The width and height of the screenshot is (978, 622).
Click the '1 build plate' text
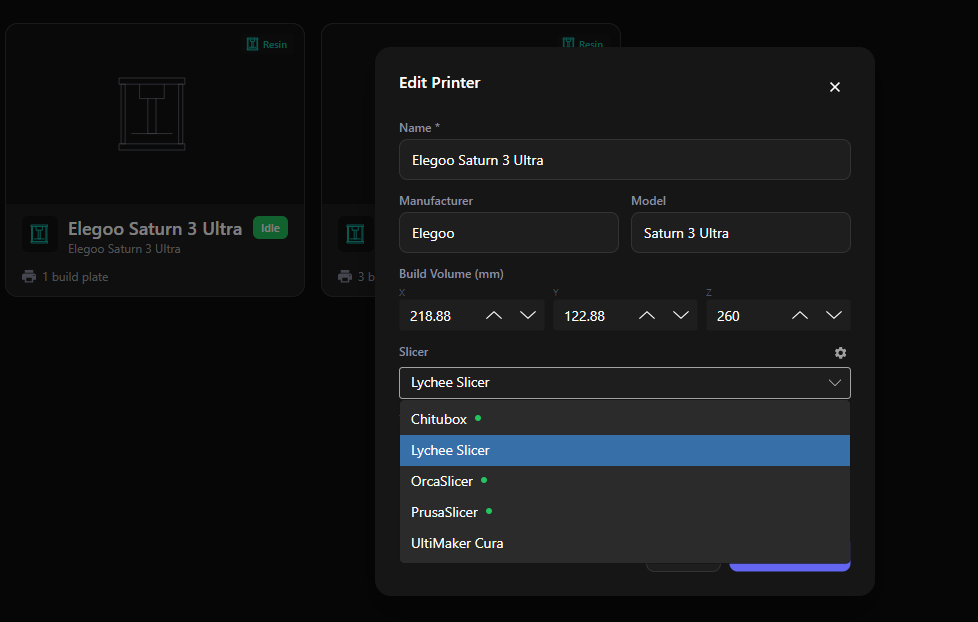point(75,277)
